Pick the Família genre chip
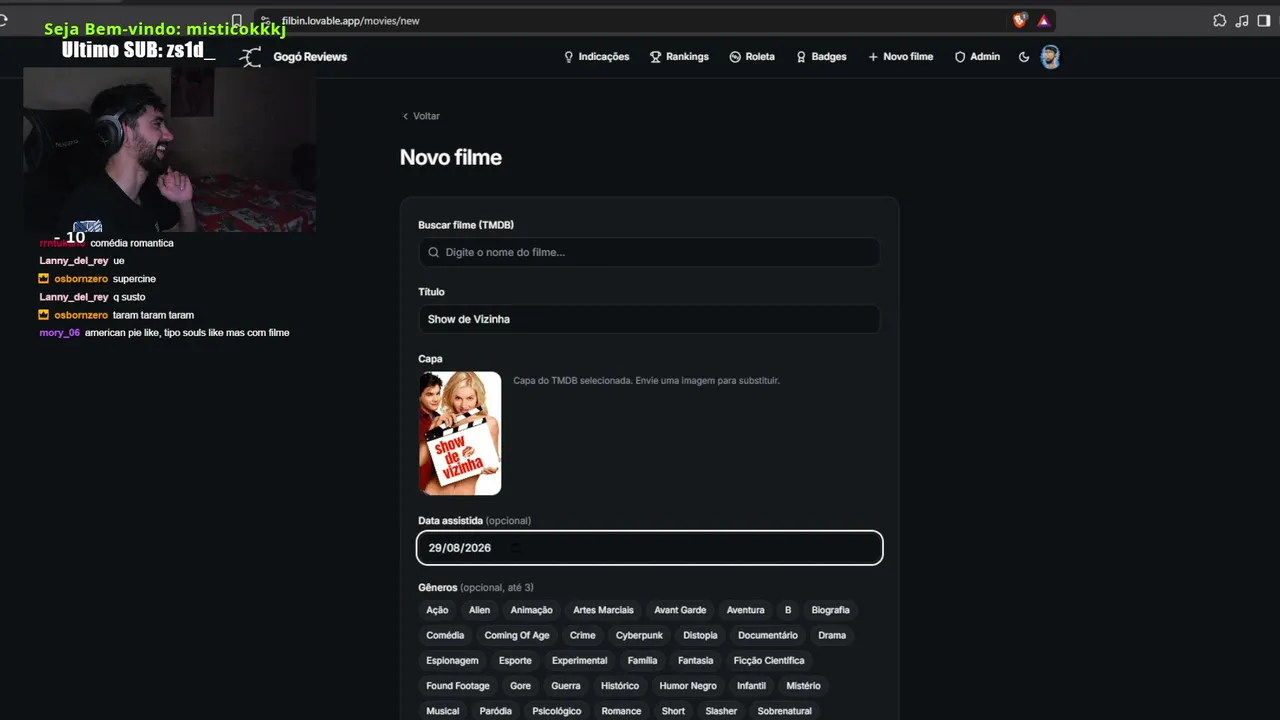This screenshot has width=1280, height=720. point(642,660)
